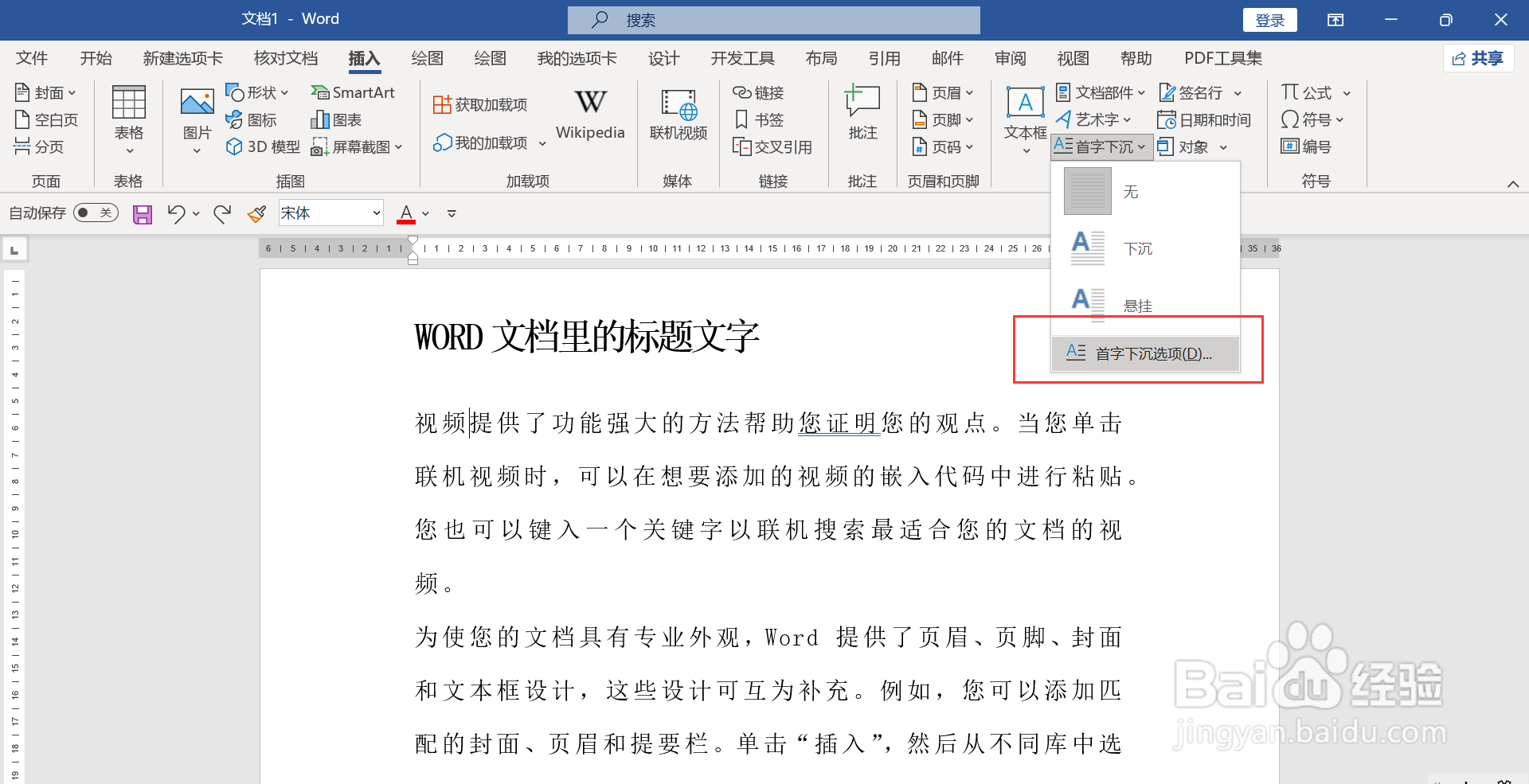1529x784 pixels.
Task: Switch to the 引用 References tab
Action: coord(884,58)
